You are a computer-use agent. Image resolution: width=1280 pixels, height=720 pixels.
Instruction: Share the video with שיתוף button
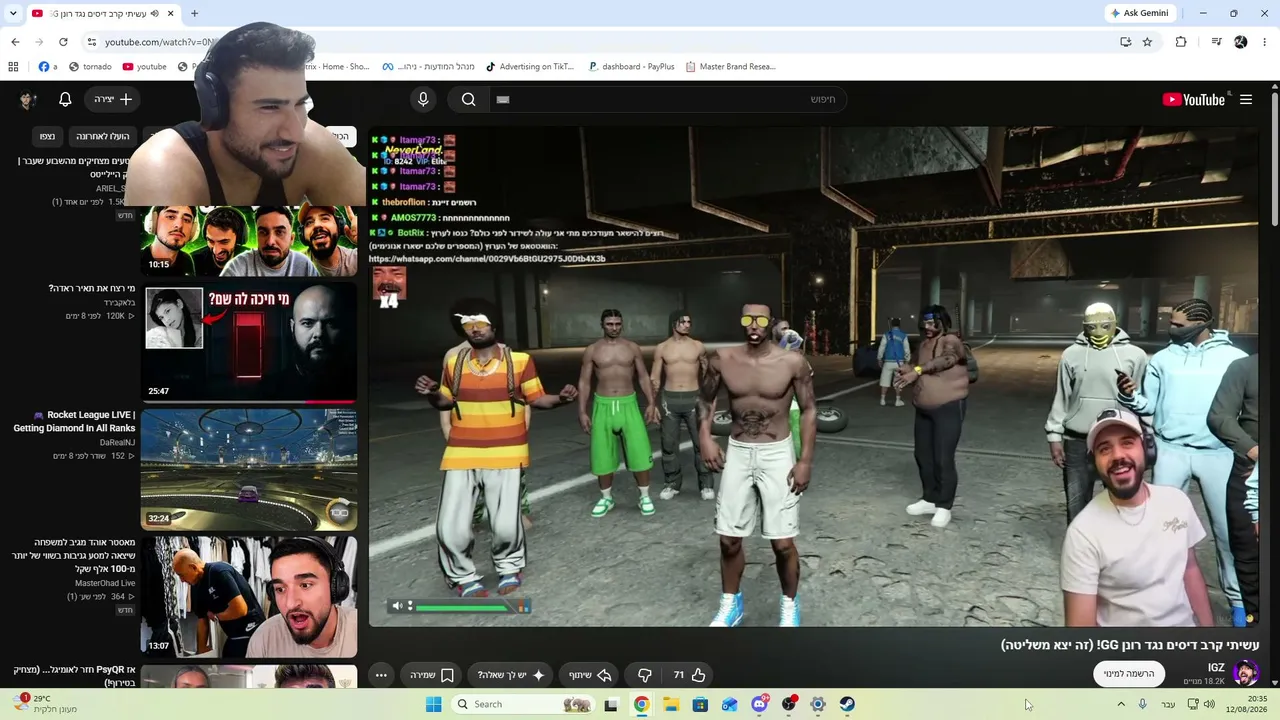(x=590, y=675)
